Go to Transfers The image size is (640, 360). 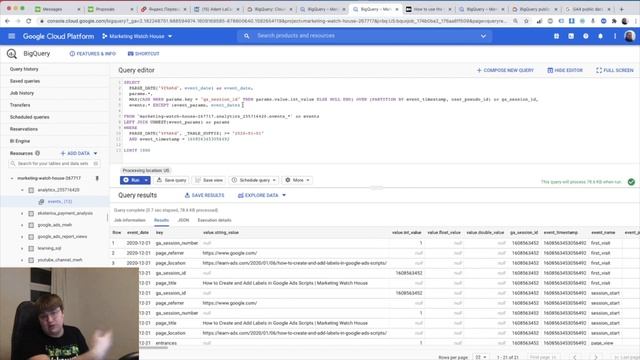[20, 105]
